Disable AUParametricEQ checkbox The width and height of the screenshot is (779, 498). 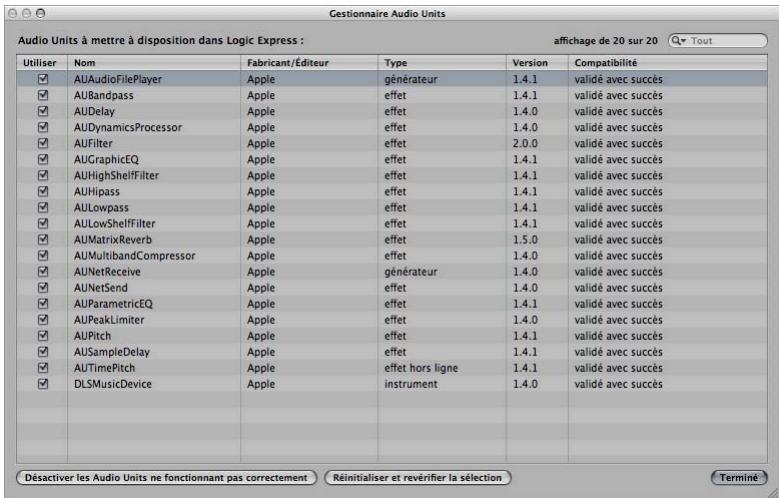43,303
